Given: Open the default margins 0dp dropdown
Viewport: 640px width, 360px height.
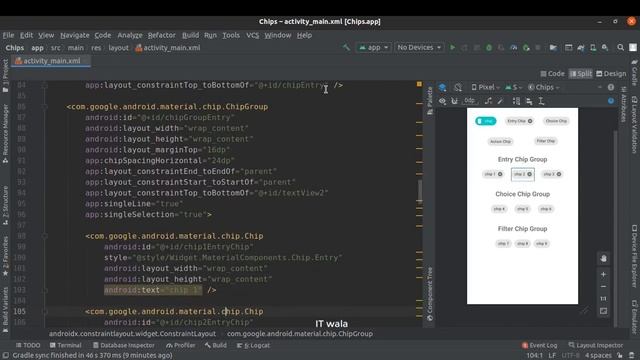Looking at the screenshot, I should [471, 101].
